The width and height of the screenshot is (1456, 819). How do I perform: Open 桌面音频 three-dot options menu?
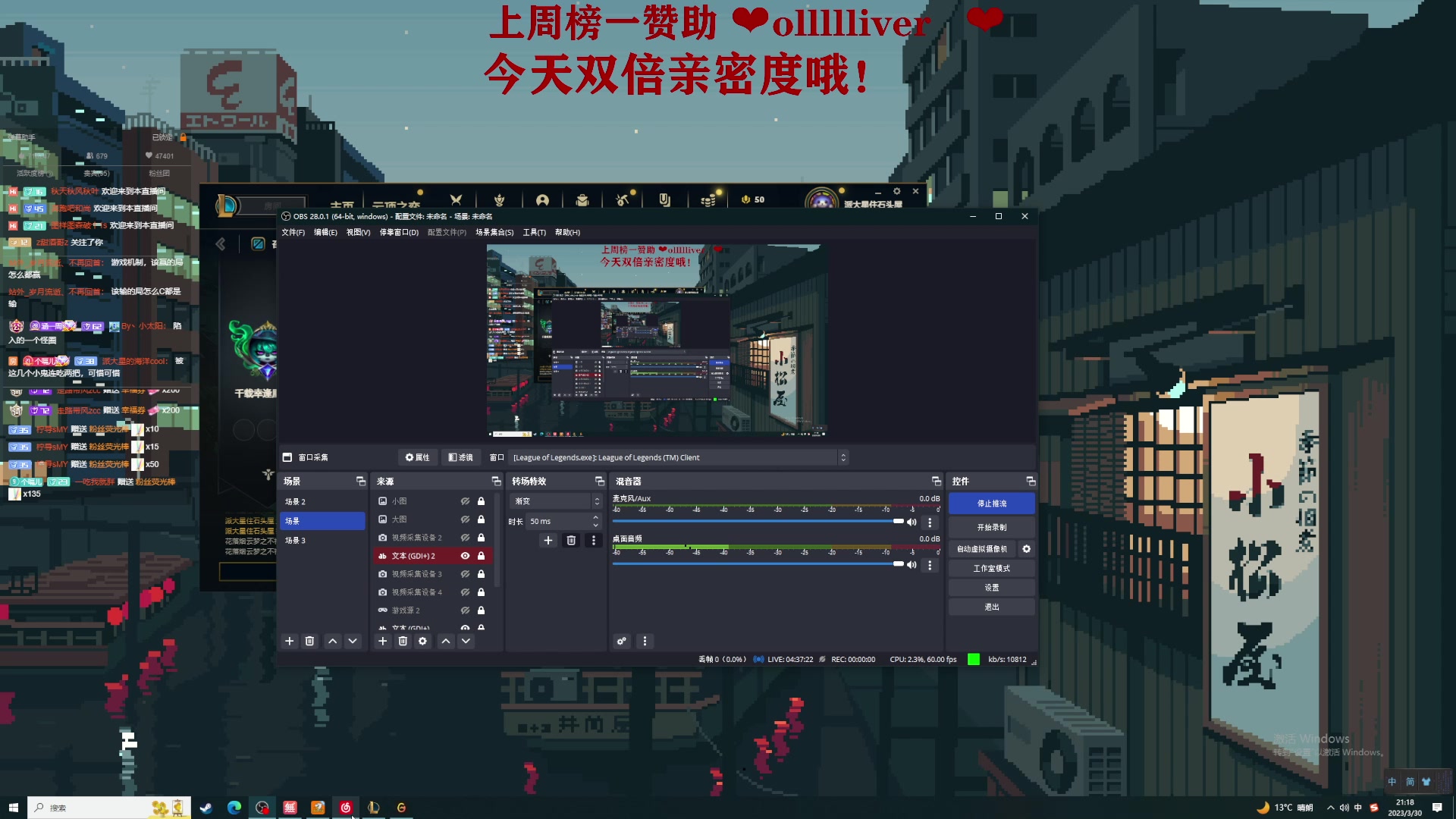(930, 565)
